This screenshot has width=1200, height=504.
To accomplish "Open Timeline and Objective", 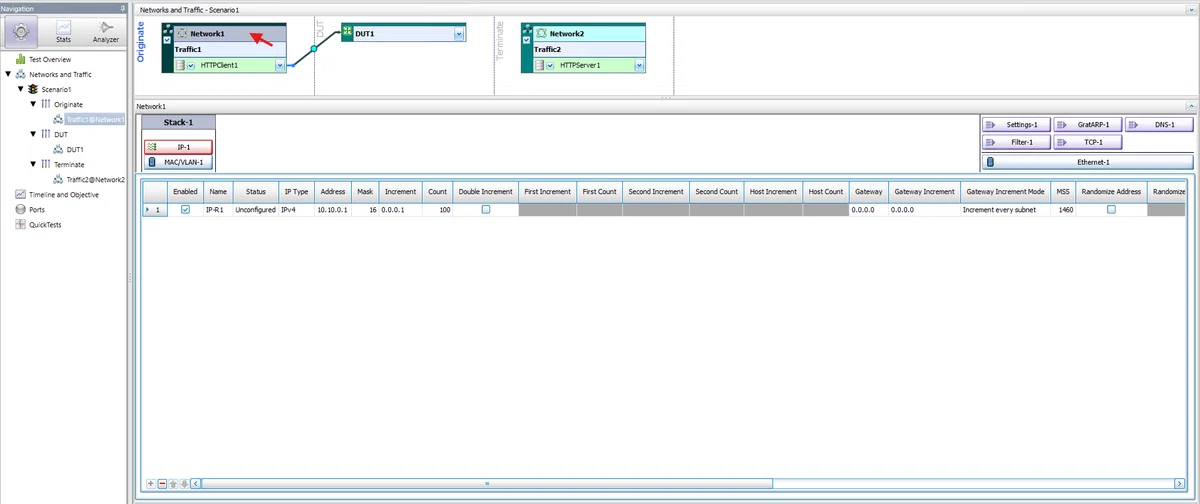I will (63, 194).
